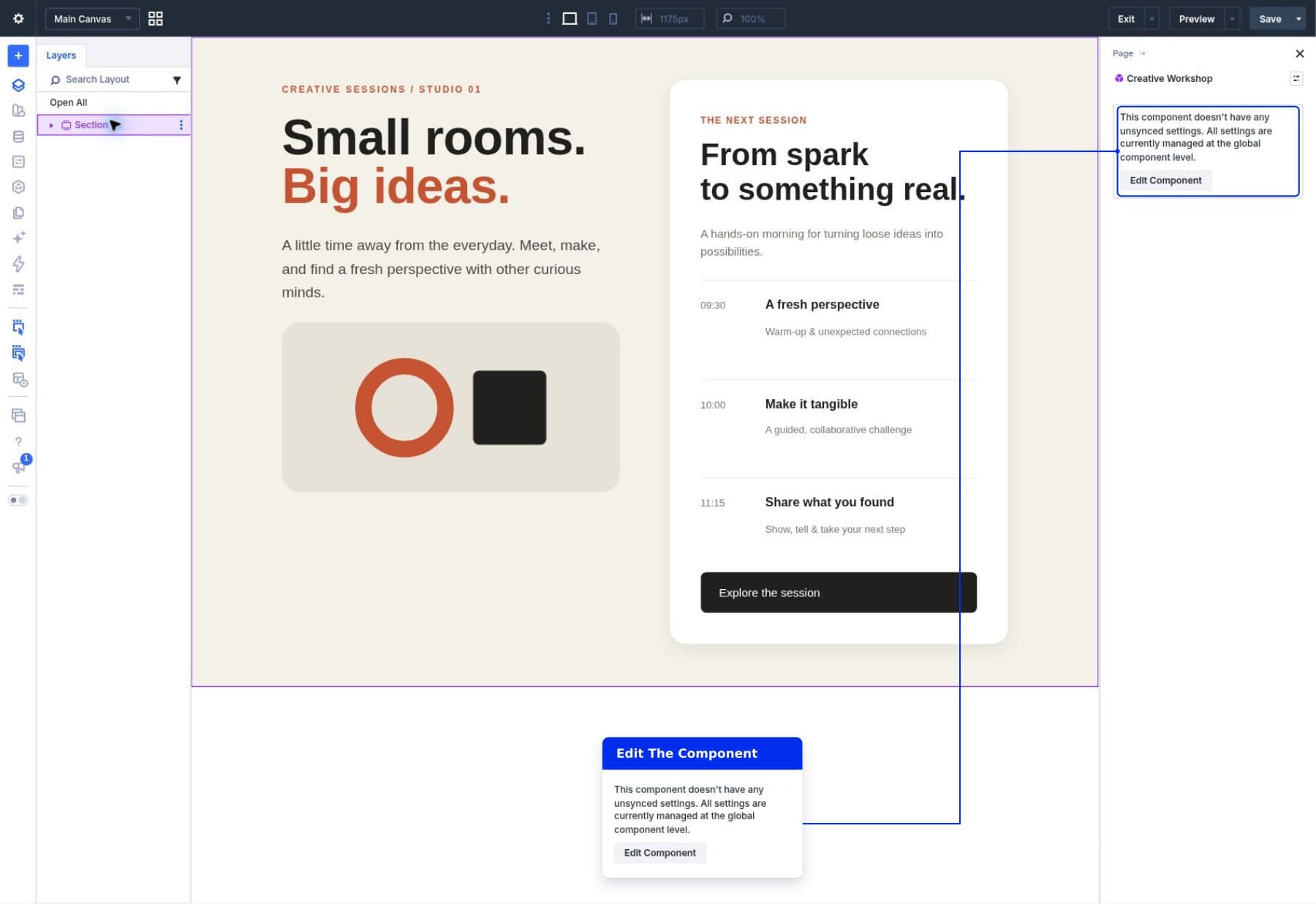Select the Layers tab
The width and height of the screenshot is (1316, 904).
[61, 56]
